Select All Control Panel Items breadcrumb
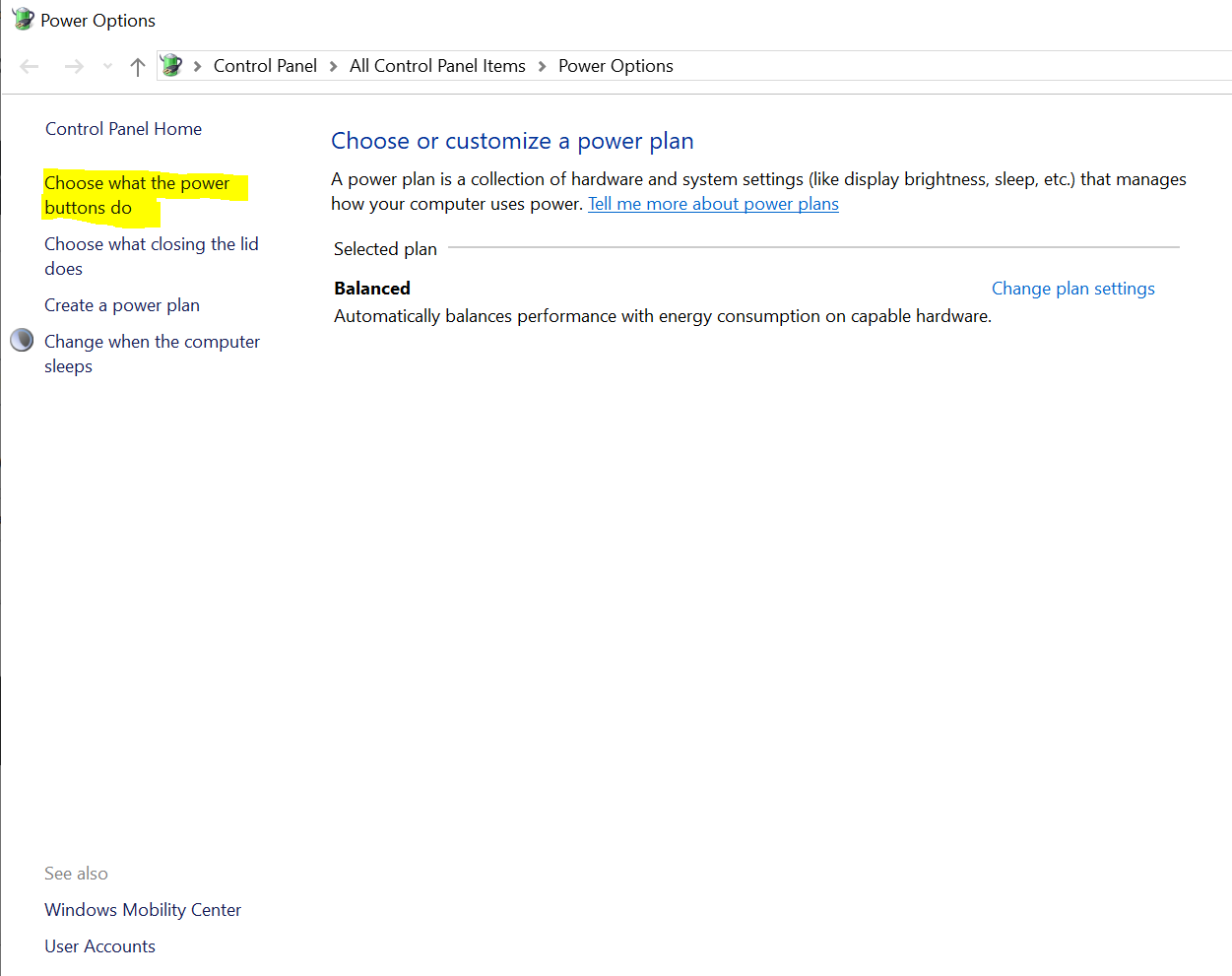The height and width of the screenshot is (976, 1232). [x=437, y=66]
